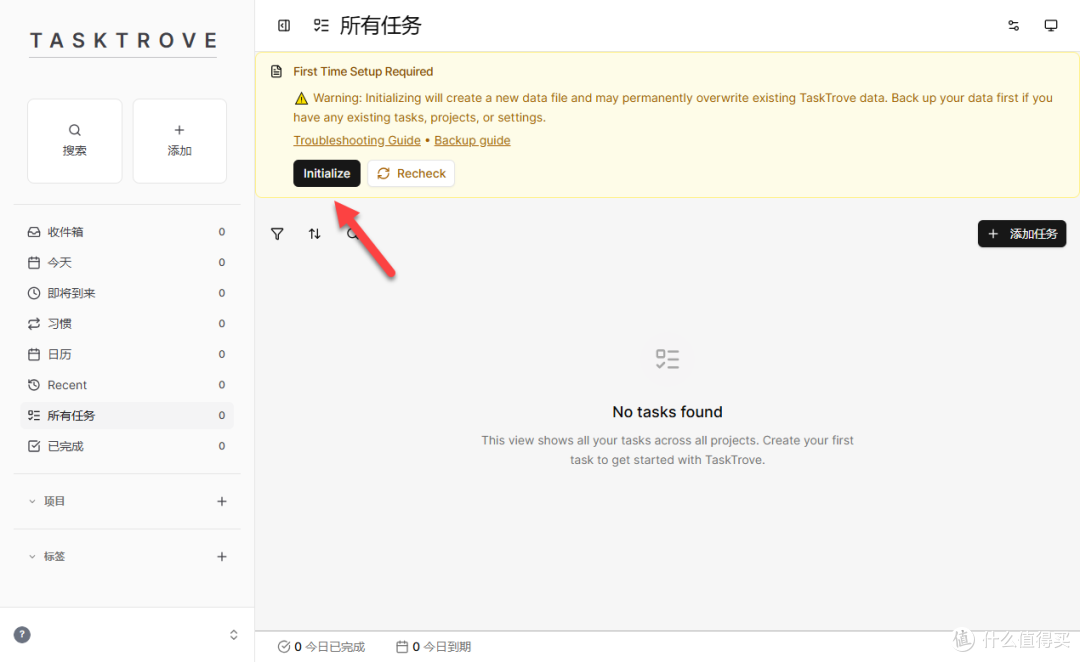Open the Troubleshooting Guide link
Image resolution: width=1080 pixels, height=662 pixels.
tap(357, 141)
